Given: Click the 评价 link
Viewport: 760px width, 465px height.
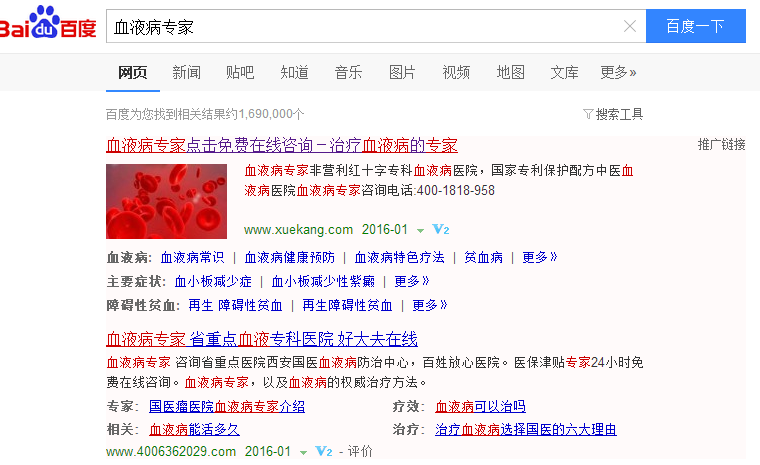Looking at the screenshot, I should [x=360, y=452].
